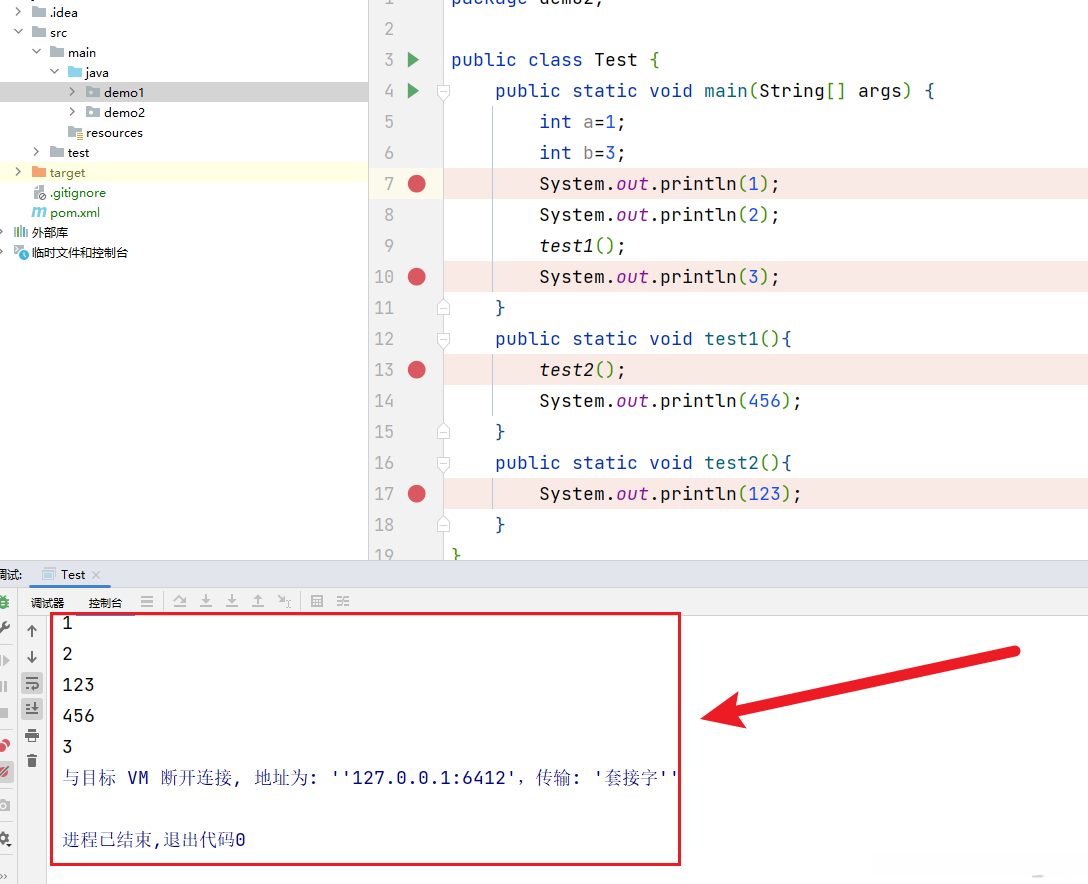
Task: Select the demo1 package row
Action: (184, 92)
